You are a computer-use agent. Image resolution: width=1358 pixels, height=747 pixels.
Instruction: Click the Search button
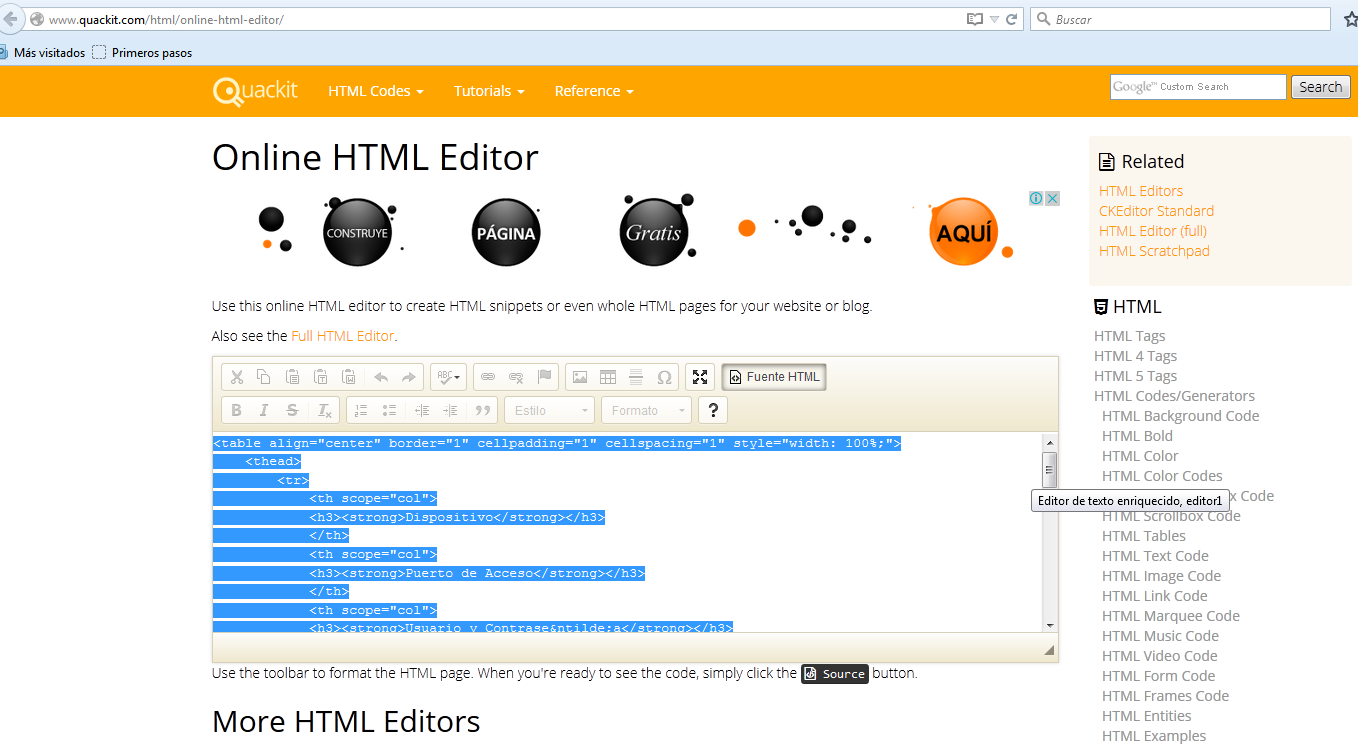1320,87
